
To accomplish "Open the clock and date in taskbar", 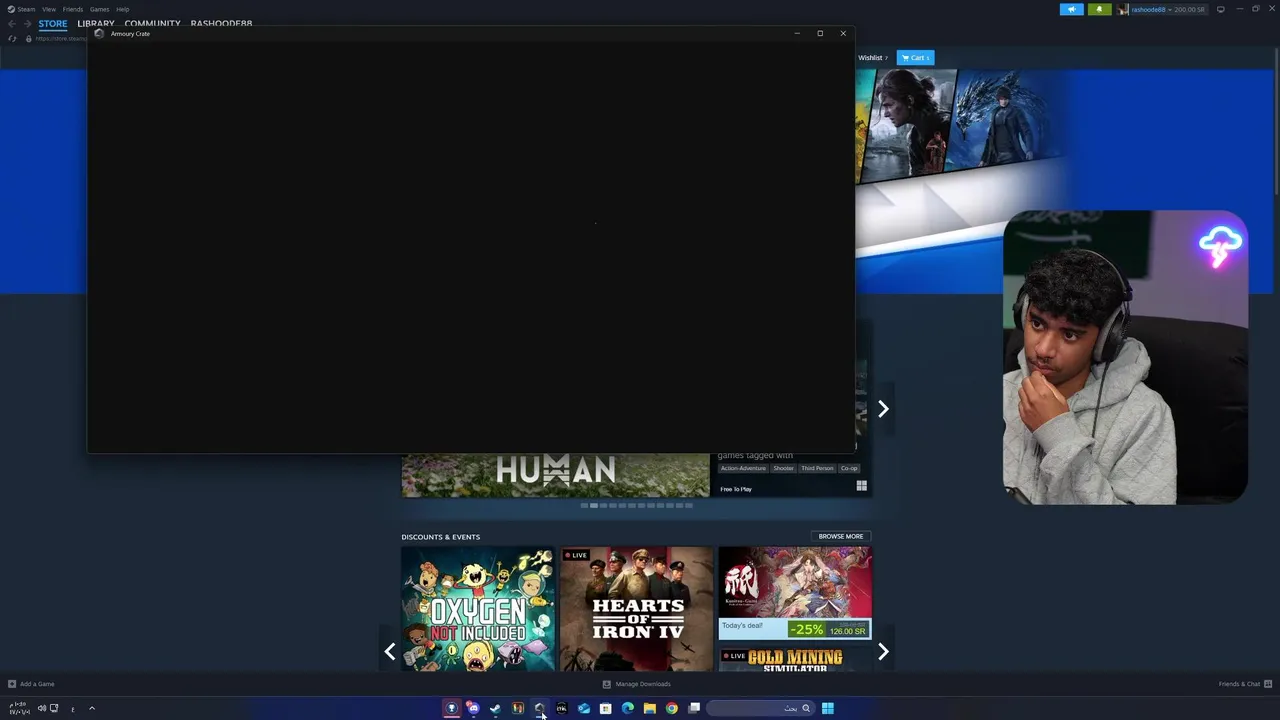I will pos(18,708).
